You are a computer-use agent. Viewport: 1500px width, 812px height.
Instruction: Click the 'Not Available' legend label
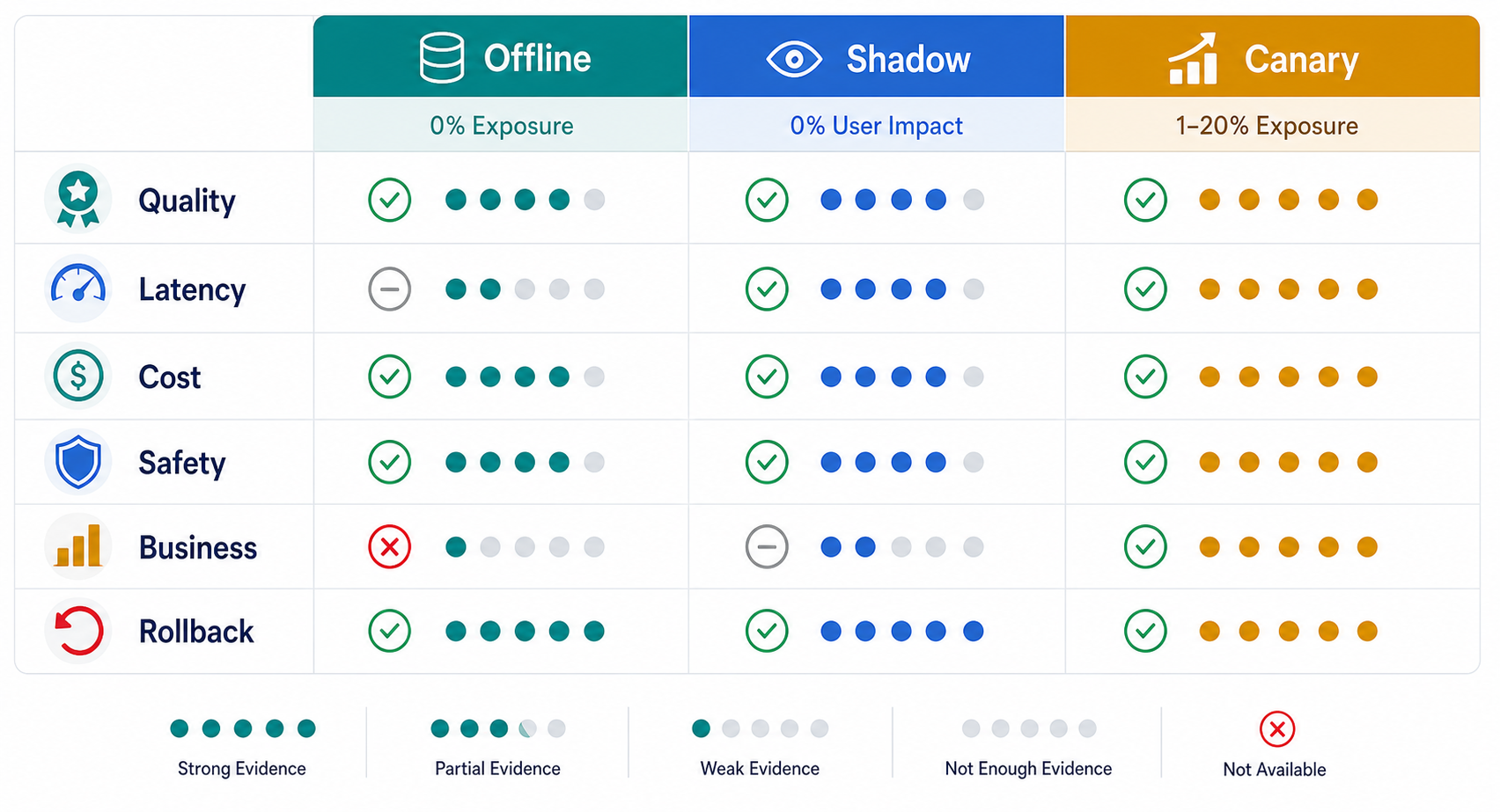click(x=1275, y=770)
